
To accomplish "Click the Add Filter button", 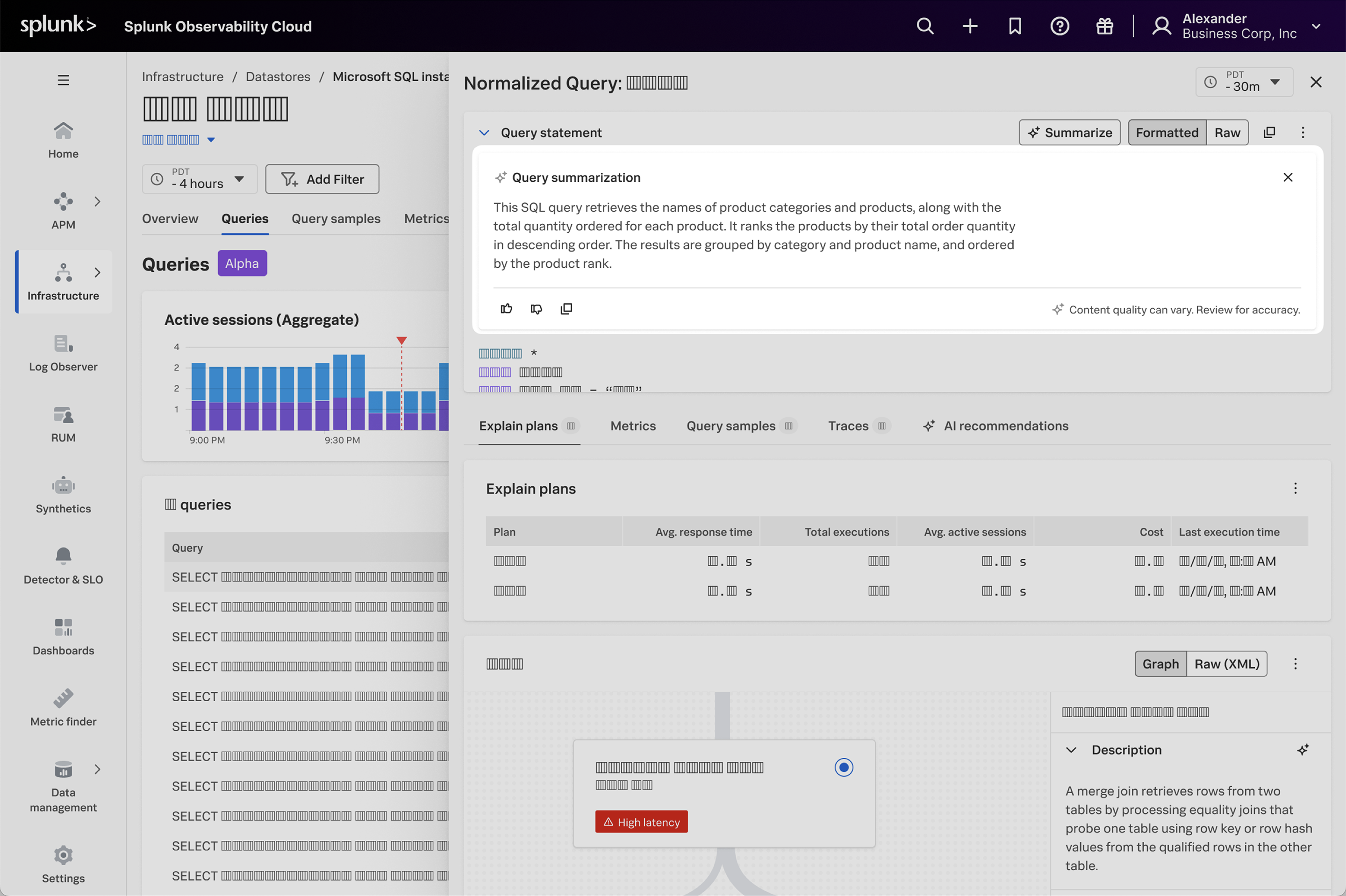I will point(322,179).
